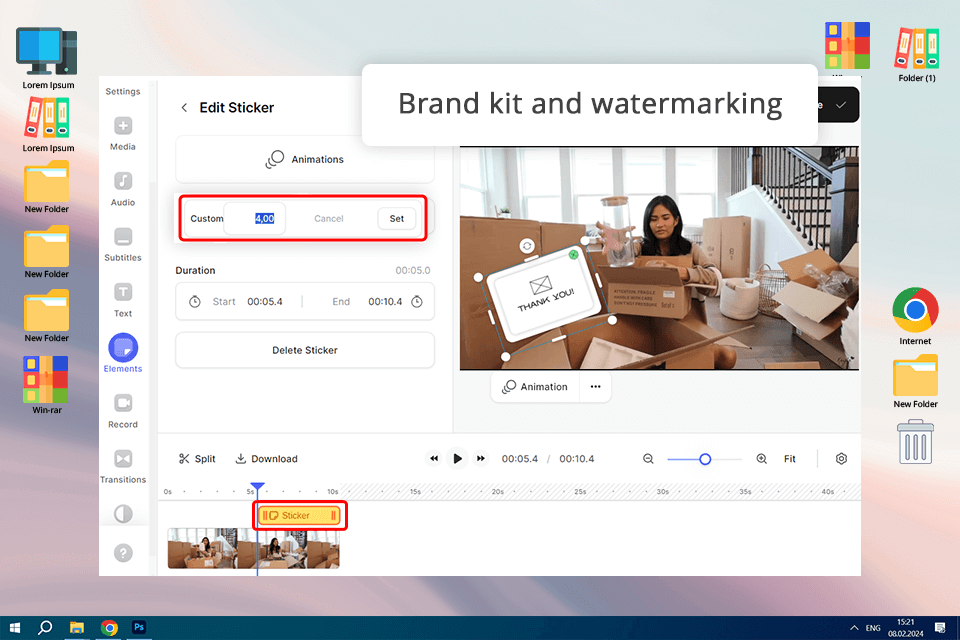Open taskbar search magnifier
Viewport: 960px width, 640px height.
pyautogui.click(x=45, y=628)
